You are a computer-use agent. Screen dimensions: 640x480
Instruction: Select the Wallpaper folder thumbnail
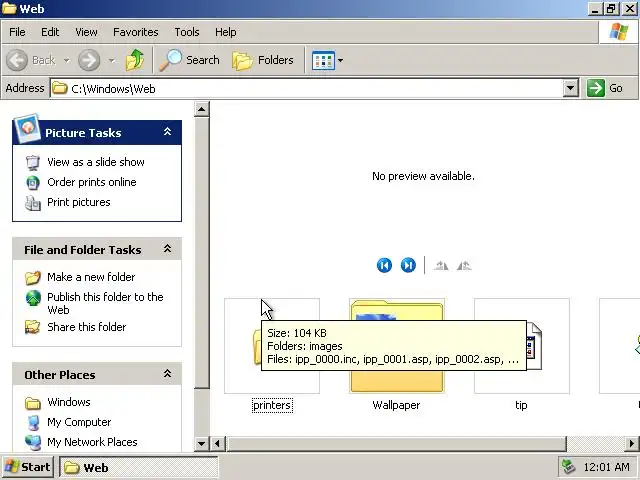(x=397, y=346)
